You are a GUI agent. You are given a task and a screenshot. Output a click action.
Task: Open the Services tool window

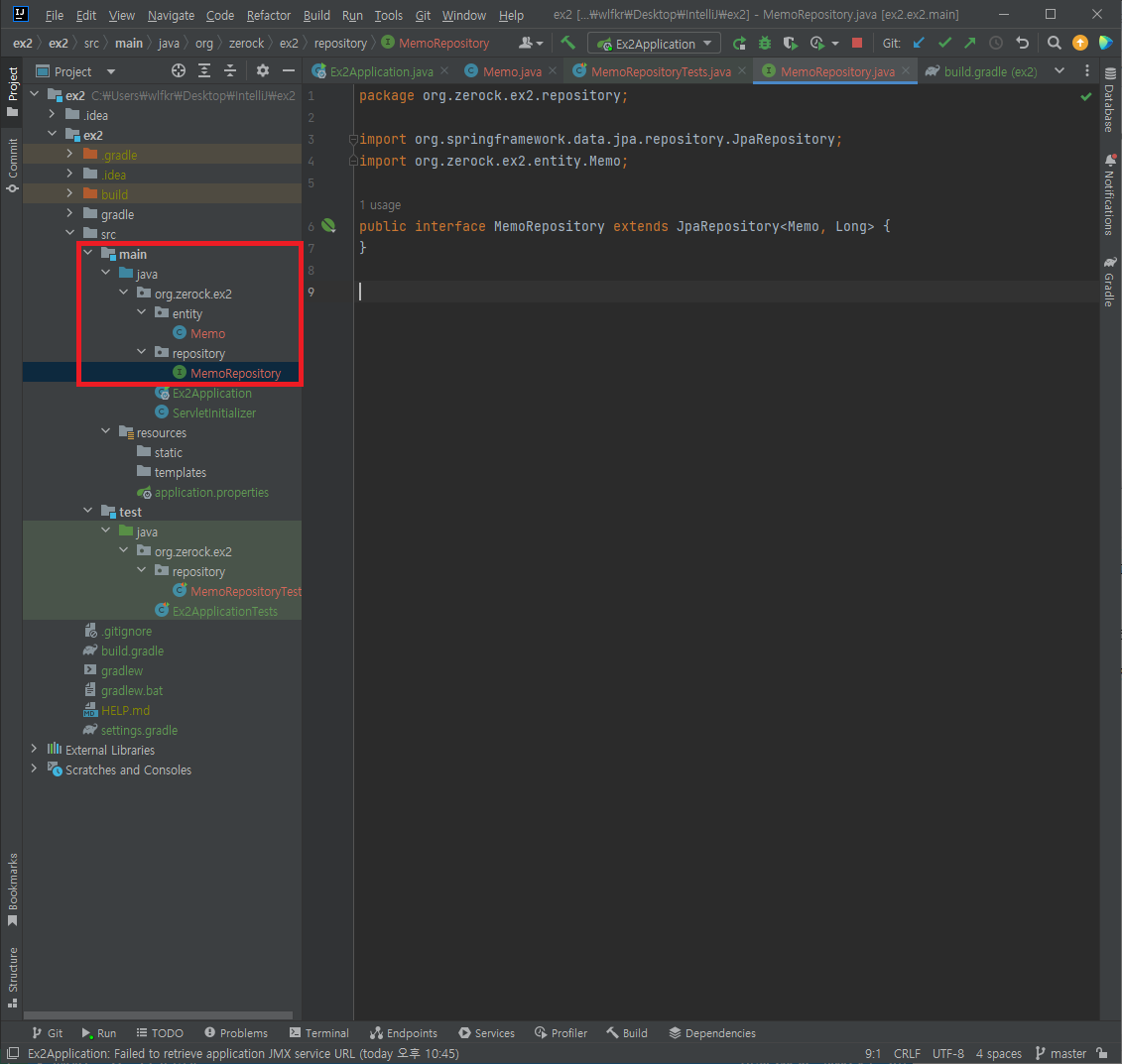[486, 1032]
